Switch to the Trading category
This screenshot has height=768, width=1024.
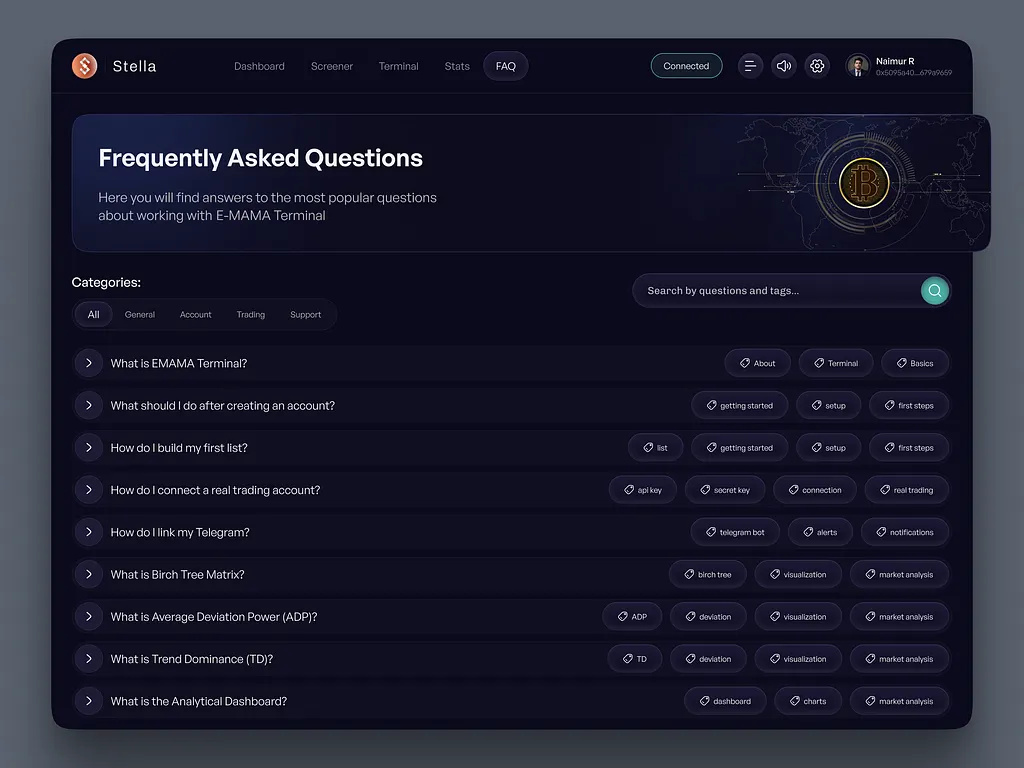(250, 314)
